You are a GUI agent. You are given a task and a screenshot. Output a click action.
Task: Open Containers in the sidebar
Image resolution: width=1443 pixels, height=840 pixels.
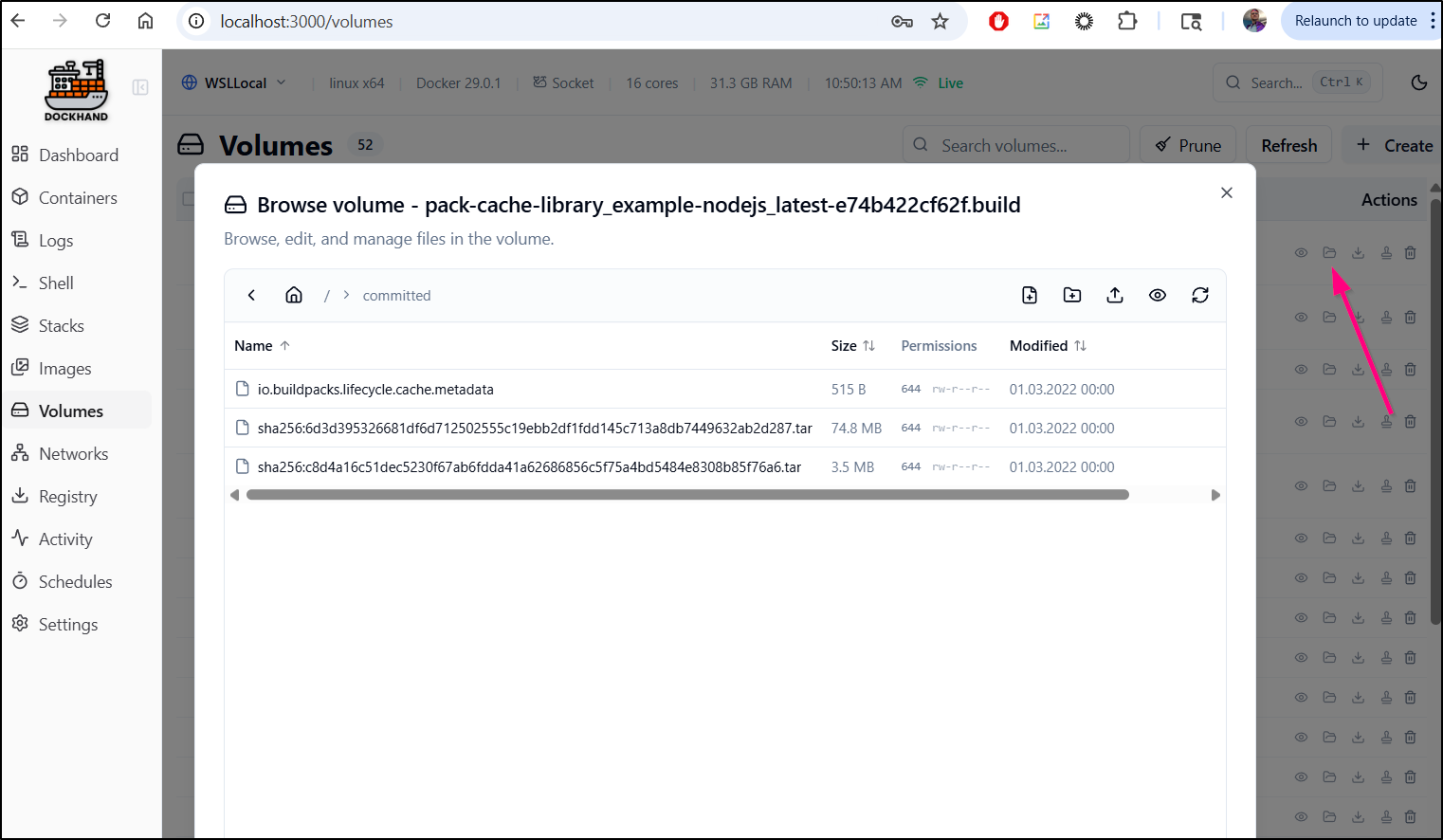(x=77, y=198)
